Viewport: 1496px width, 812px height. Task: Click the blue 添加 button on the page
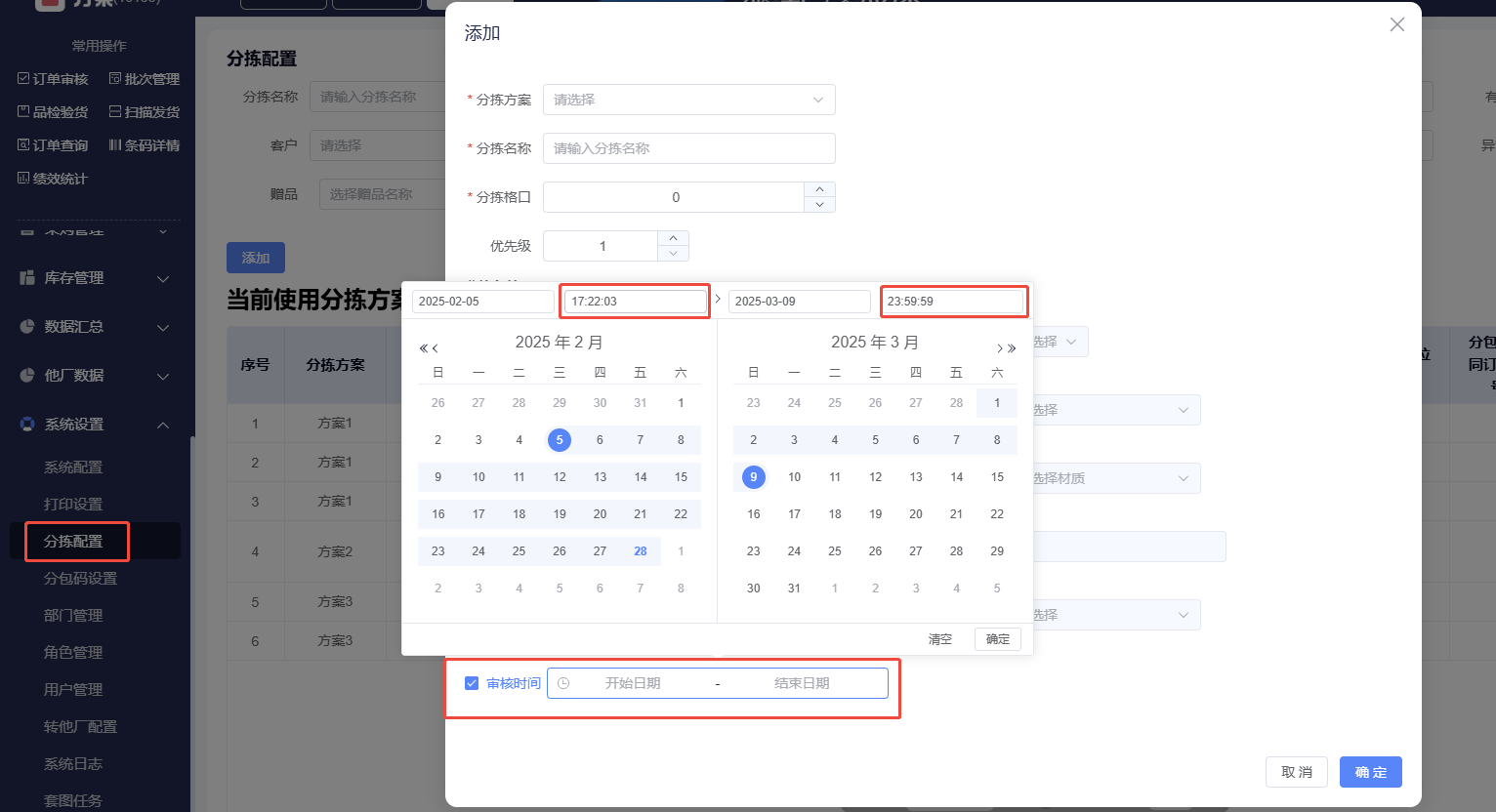pyautogui.click(x=256, y=258)
